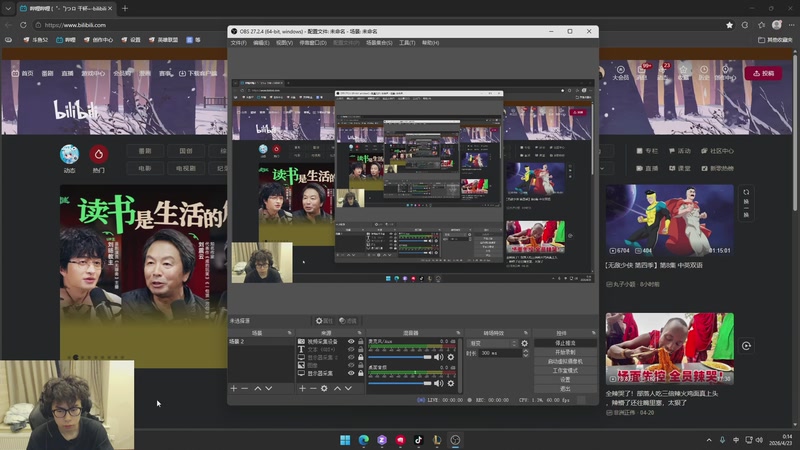Click the 设置 settings button in controls

point(564,379)
